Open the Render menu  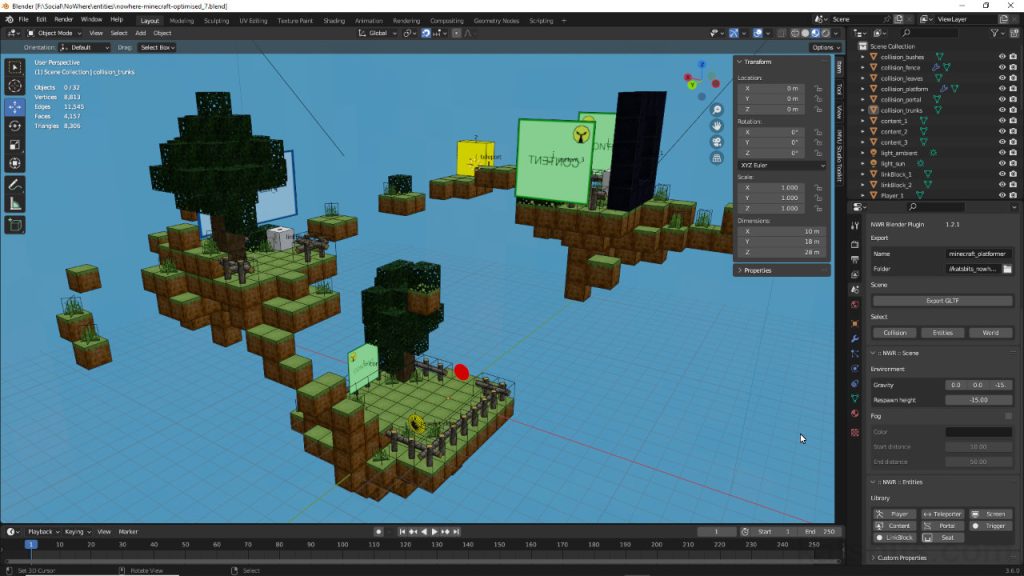(x=62, y=19)
